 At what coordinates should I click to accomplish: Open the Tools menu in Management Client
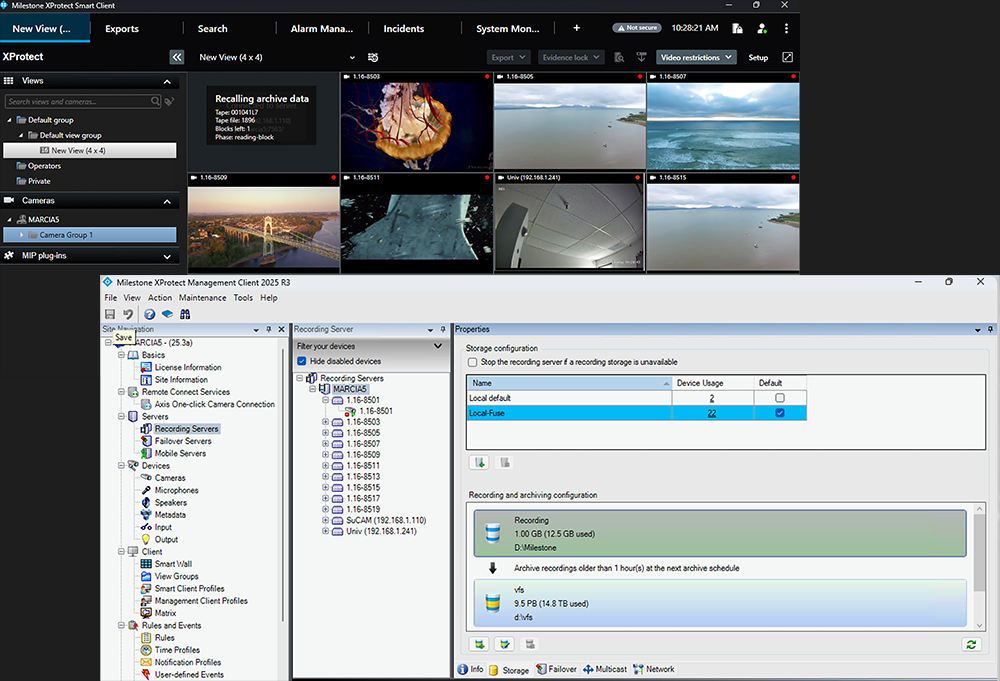coord(243,298)
